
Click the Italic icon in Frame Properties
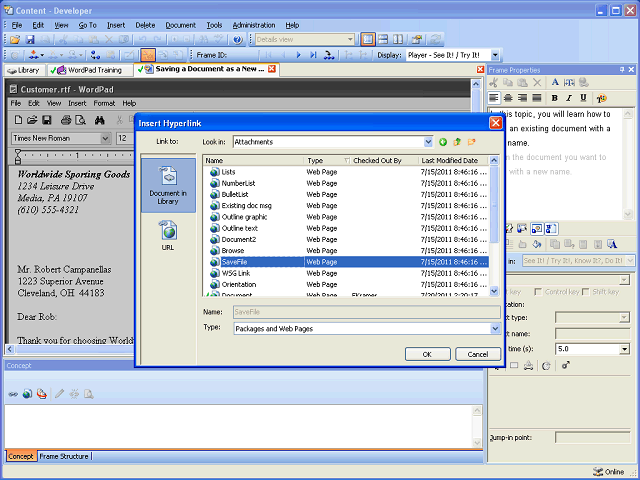click(x=568, y=98)
